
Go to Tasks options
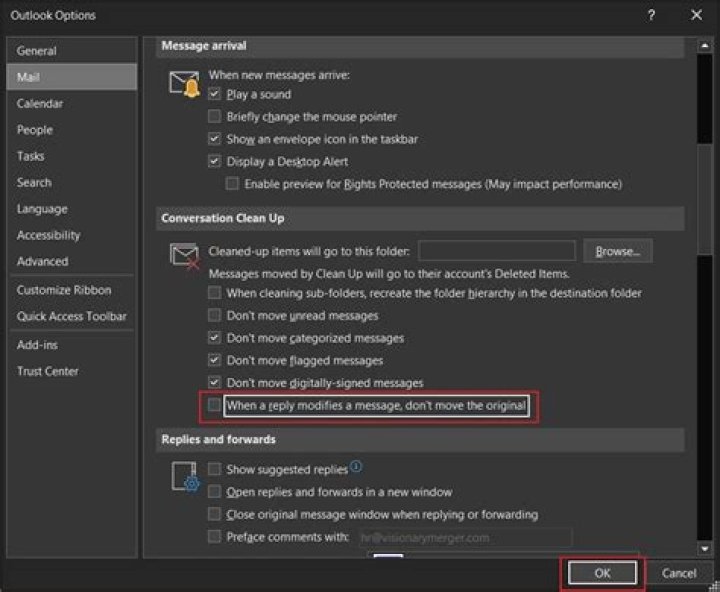click(x=72, y=156)
